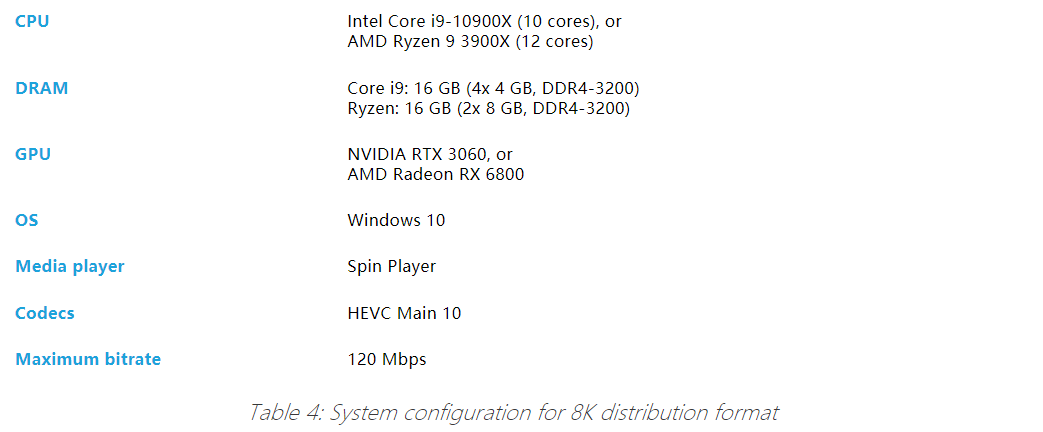Click the NVIDIA RTX 3060 text
The height and width of the screenshot is (432, 1043).
(420, 154)
